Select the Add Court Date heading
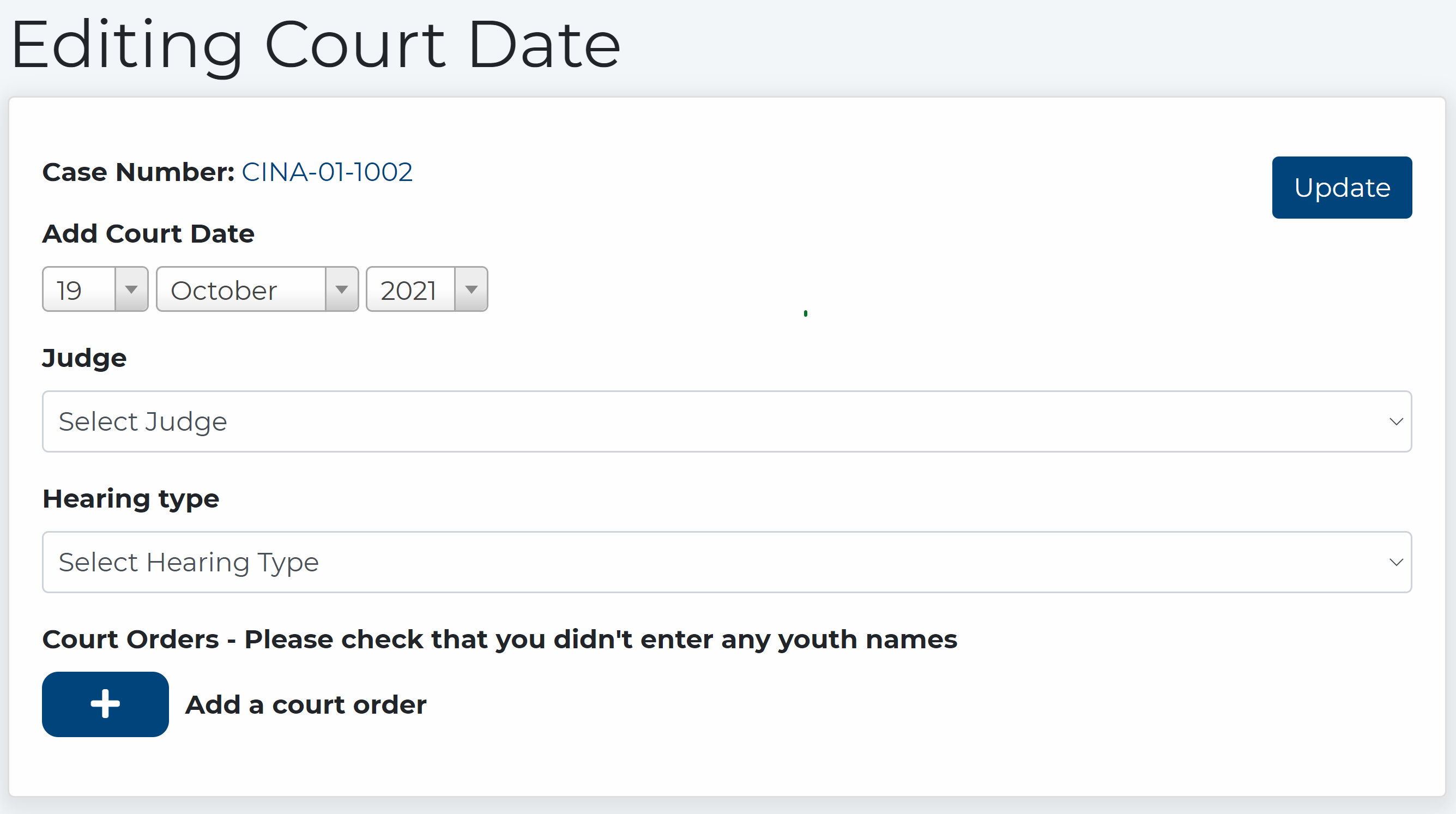The image size is (1456, 814). click(x=148, y=233)
